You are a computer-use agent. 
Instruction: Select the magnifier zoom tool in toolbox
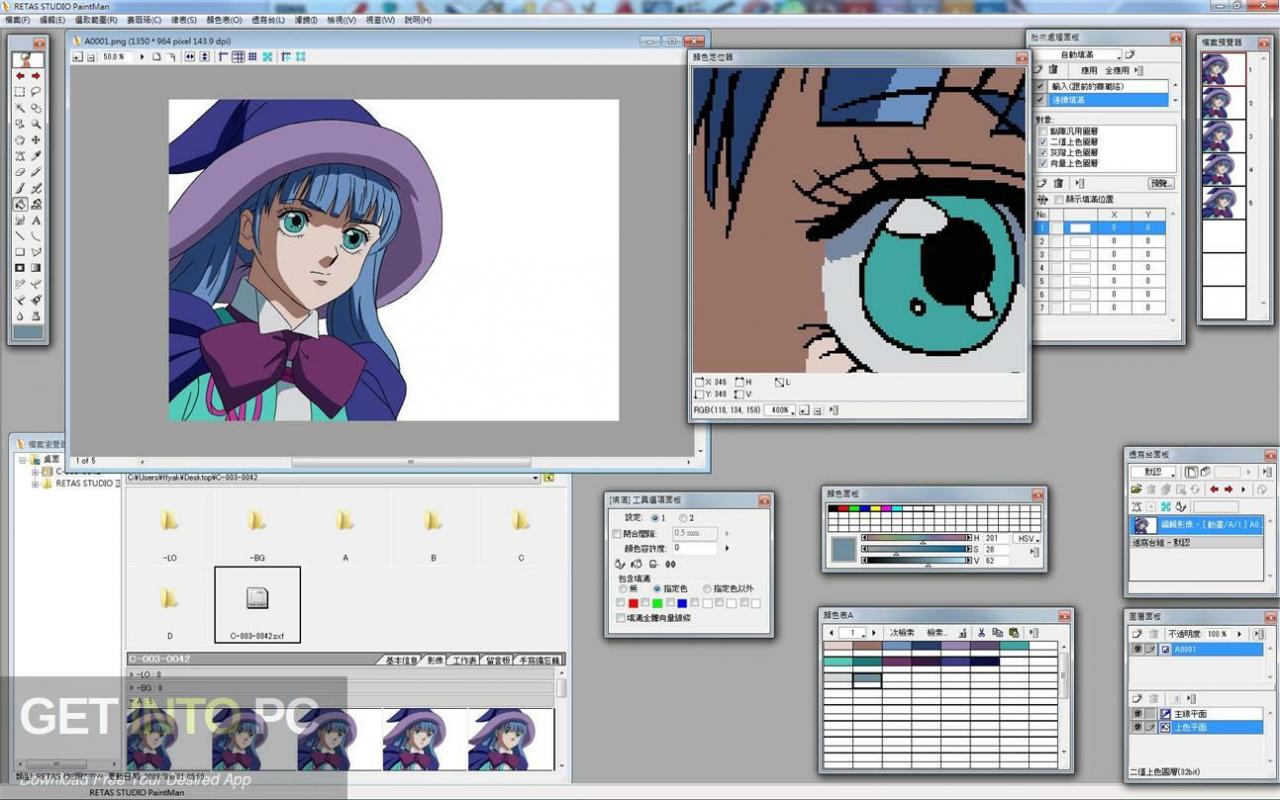[37, 124]
